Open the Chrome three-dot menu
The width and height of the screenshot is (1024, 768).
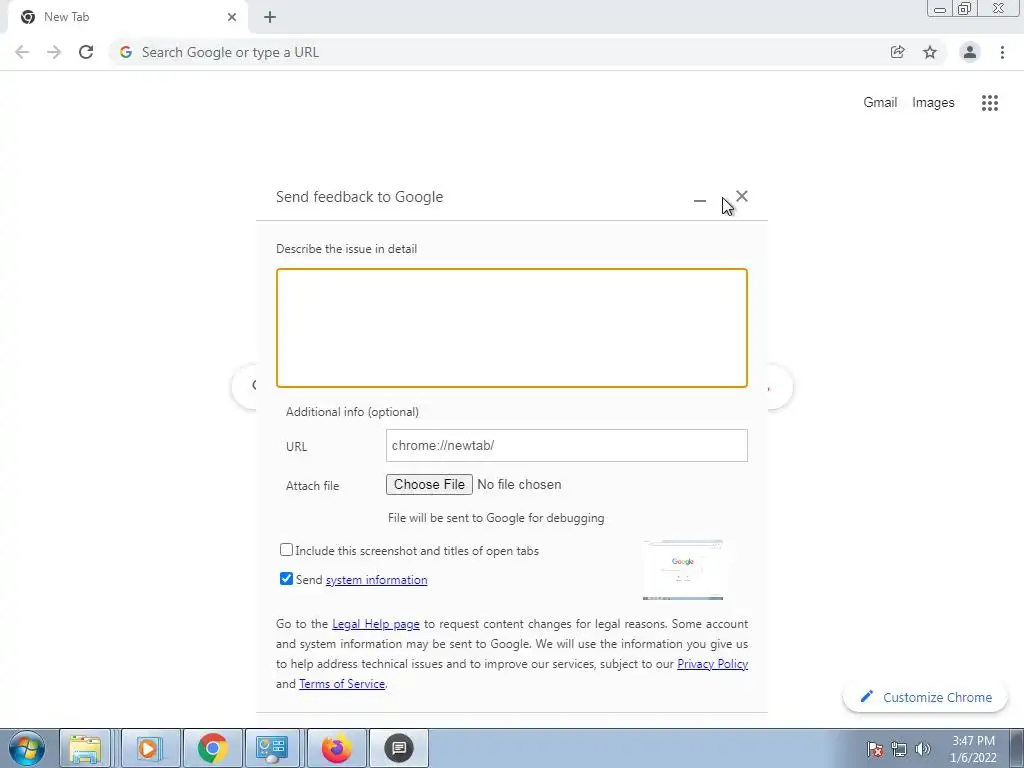point(1002,52)
